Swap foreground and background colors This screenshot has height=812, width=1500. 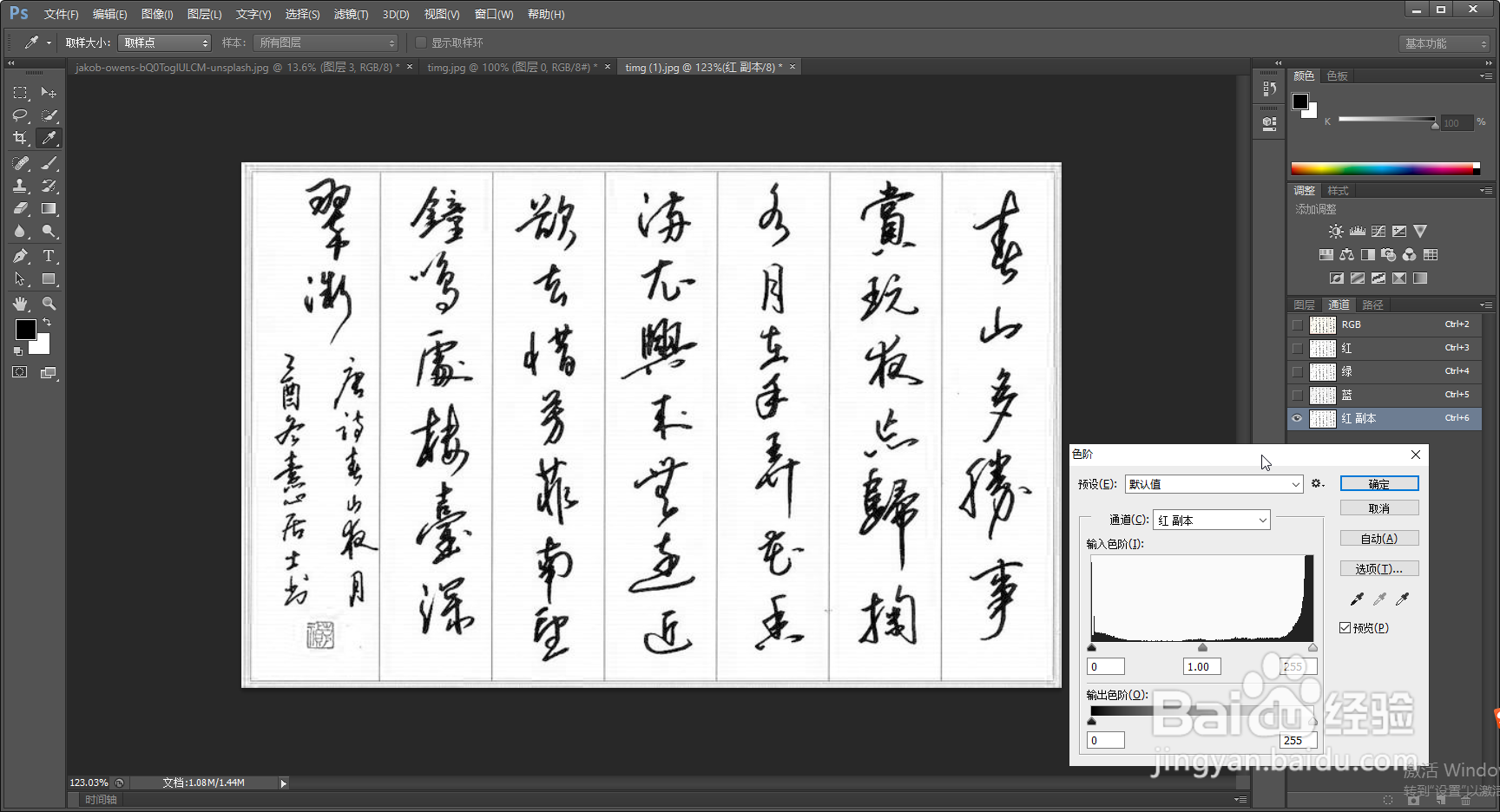point(47,323)
